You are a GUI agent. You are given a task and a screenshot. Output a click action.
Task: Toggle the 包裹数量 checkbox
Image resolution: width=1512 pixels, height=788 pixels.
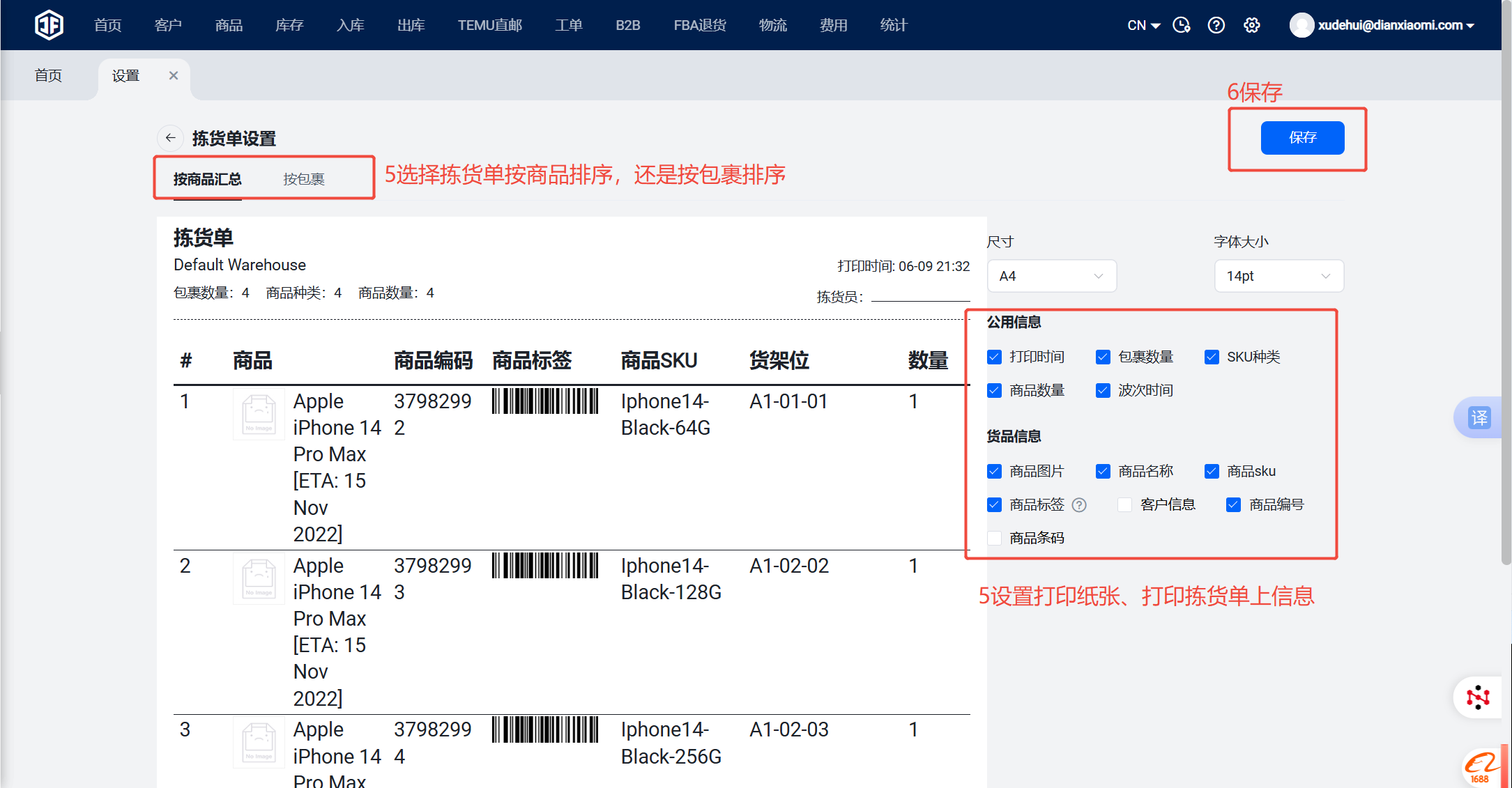[1104, 357]
